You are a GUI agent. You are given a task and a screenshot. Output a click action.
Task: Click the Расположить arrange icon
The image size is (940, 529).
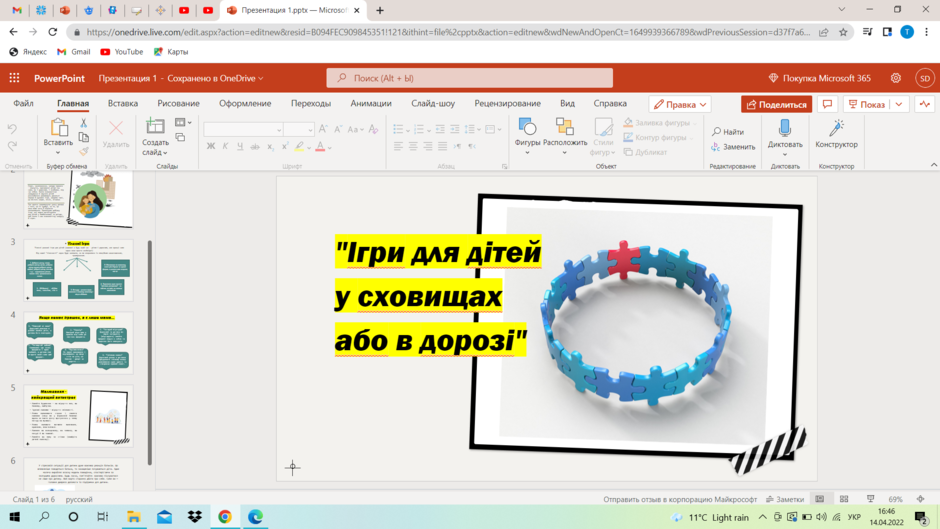point(565,127)
